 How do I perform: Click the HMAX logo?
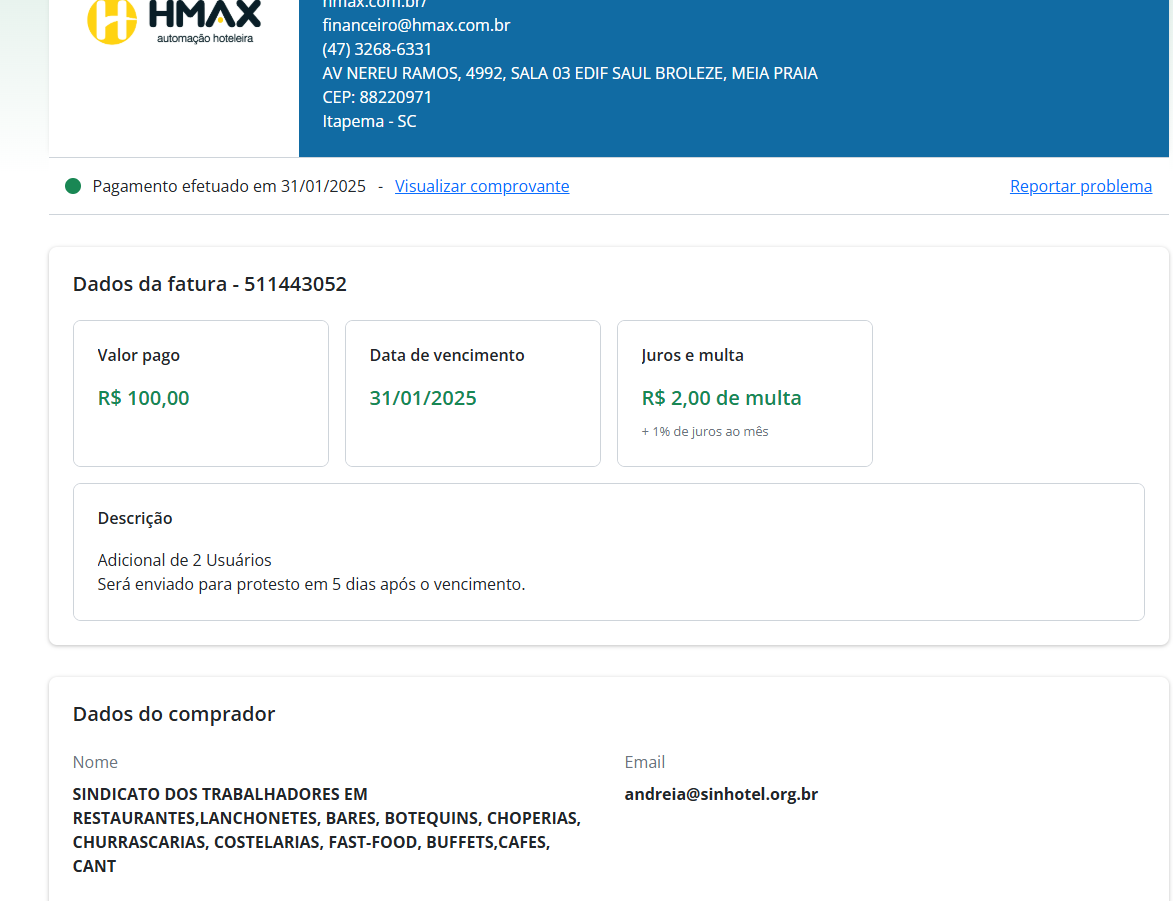tap(174, 20)
